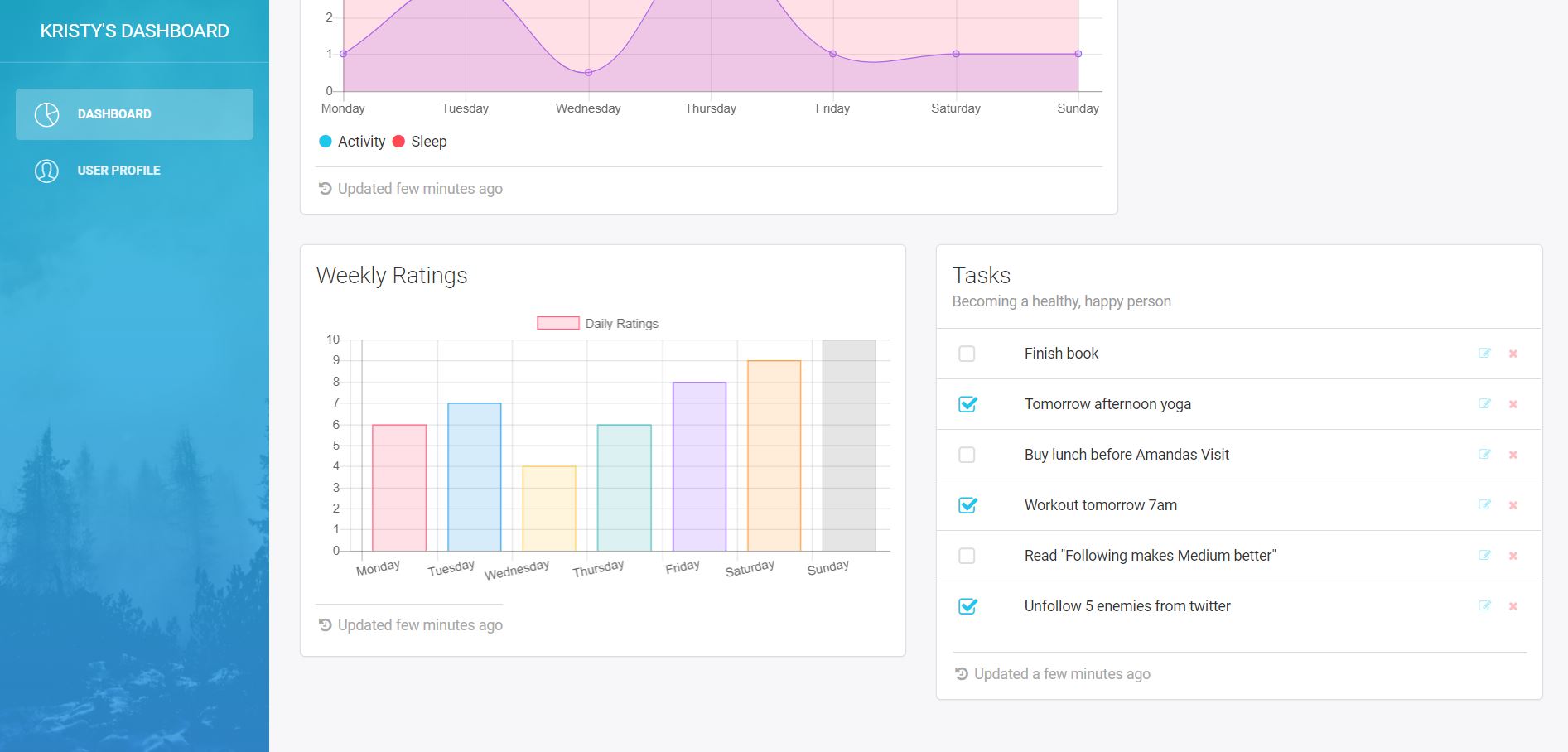Click the Wednesday data point on line chart
The width and height of the screenshot is (1568, 752).
pyautogui.click(x=588, y=73)
